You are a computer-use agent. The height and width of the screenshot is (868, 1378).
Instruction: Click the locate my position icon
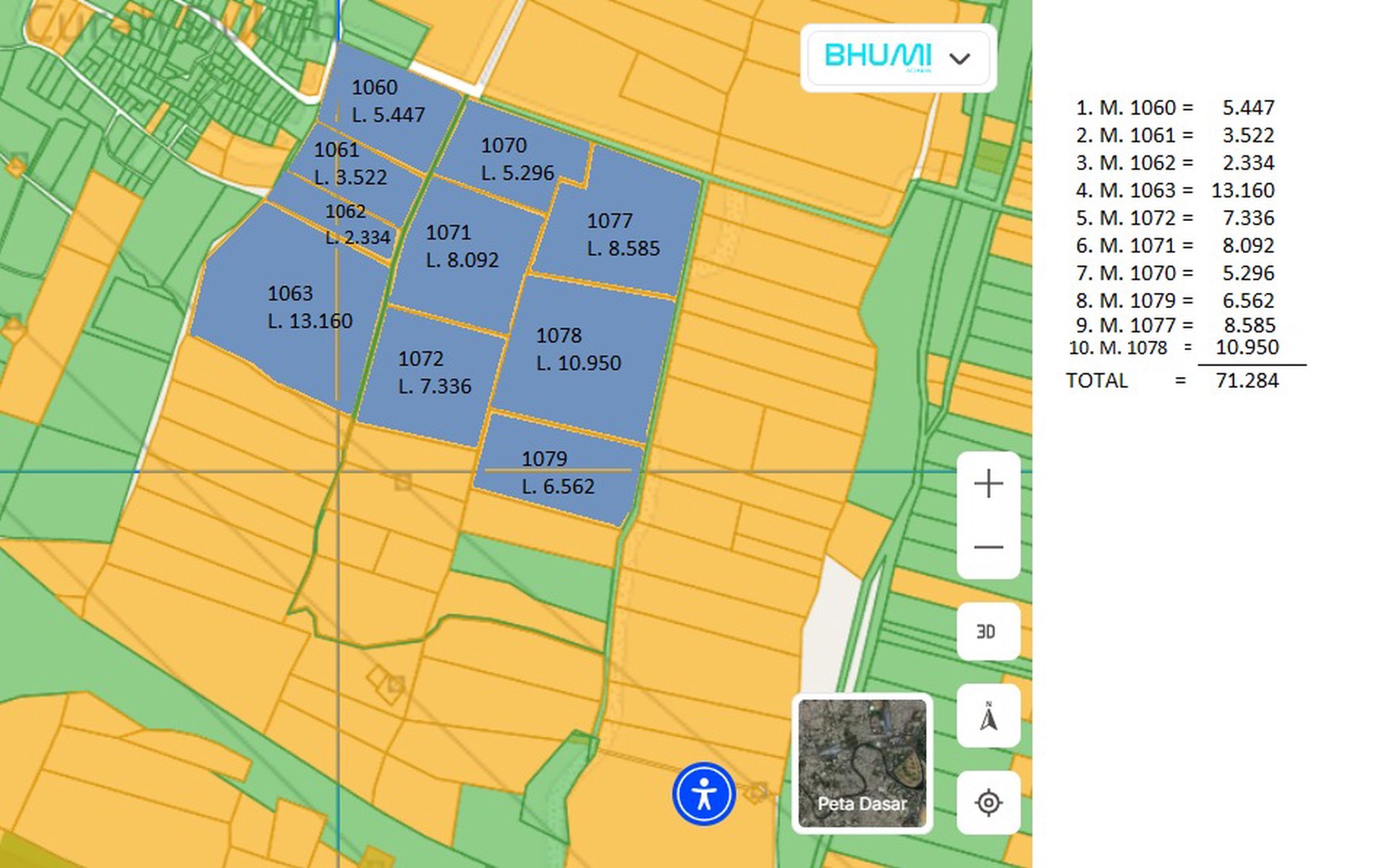988,802
